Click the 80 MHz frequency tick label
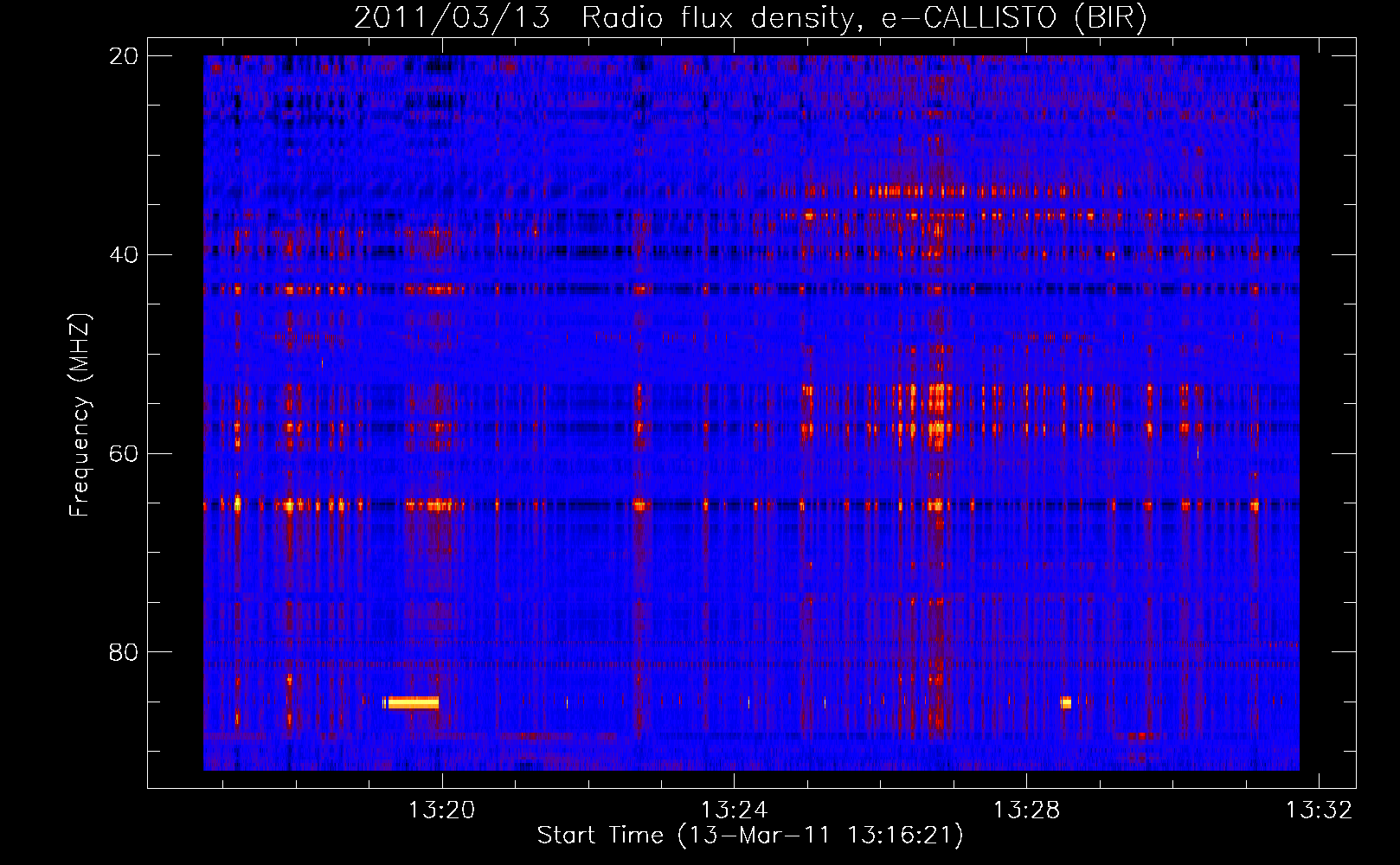 point(123,651)
